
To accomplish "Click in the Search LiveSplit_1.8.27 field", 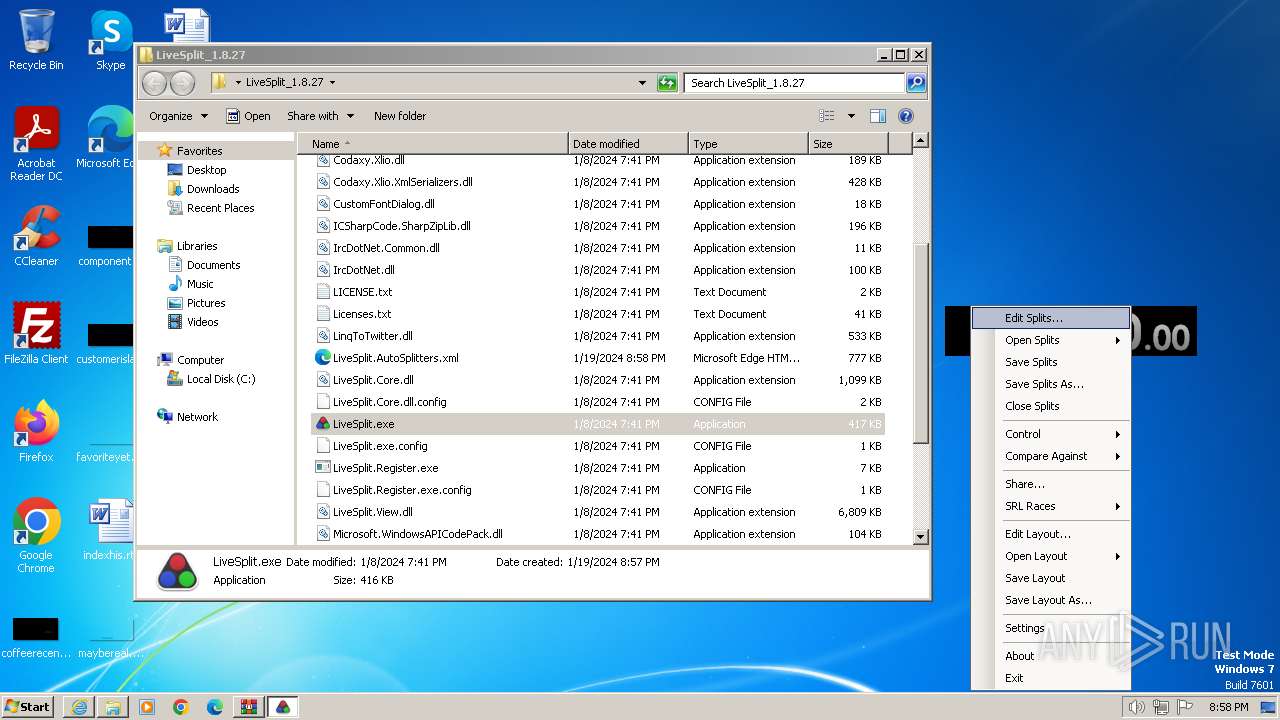I will tap(795, 83).
